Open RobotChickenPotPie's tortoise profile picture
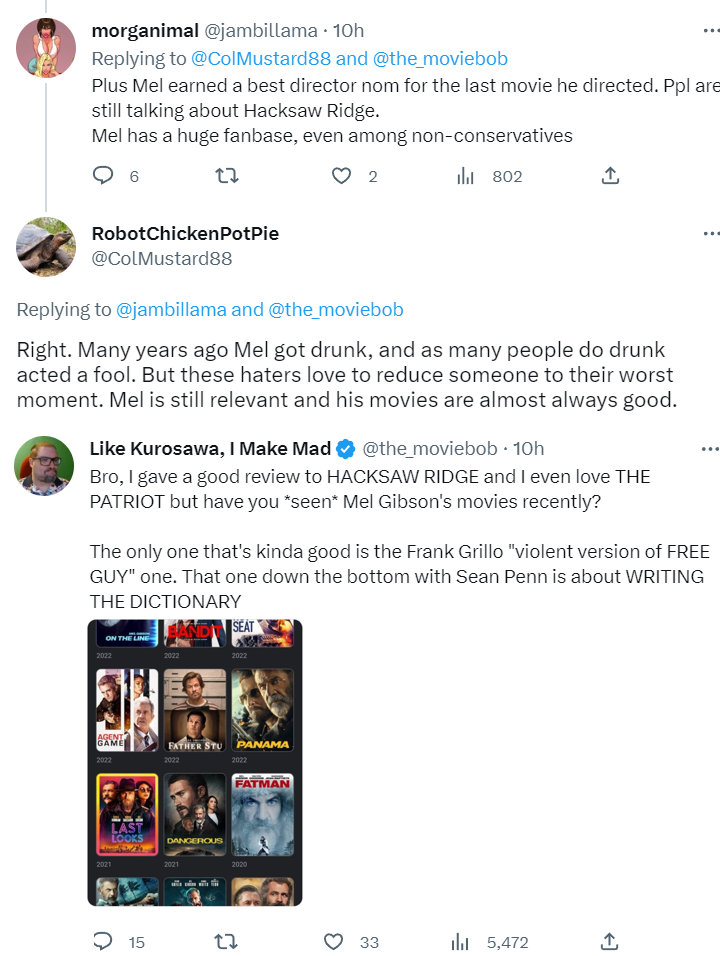This screenshot has height=956, width=720. point(46,247)
